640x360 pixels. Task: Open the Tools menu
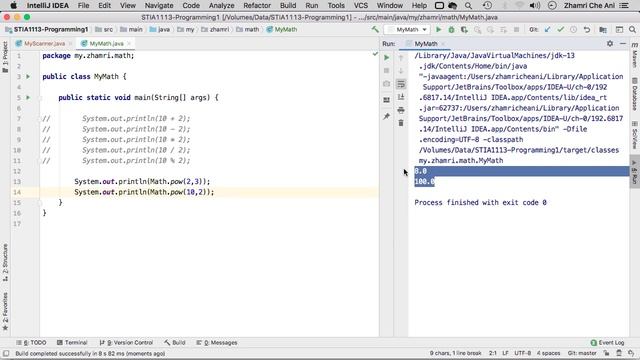coord(336,5)
